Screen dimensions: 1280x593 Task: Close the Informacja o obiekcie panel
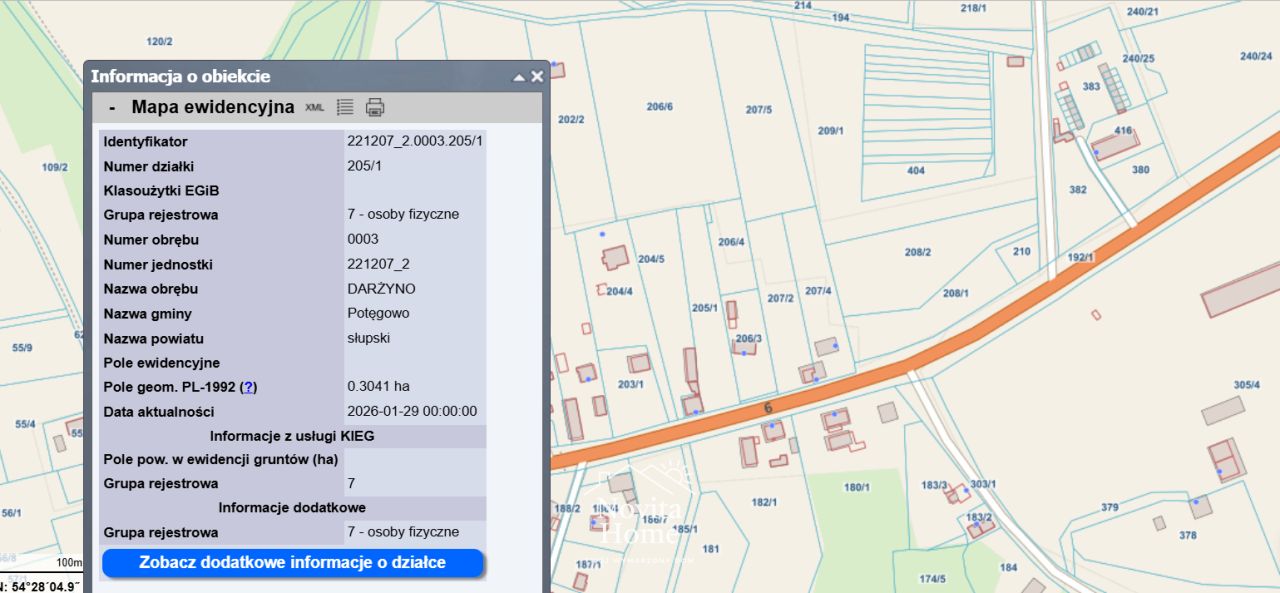[x=537, y=76]
